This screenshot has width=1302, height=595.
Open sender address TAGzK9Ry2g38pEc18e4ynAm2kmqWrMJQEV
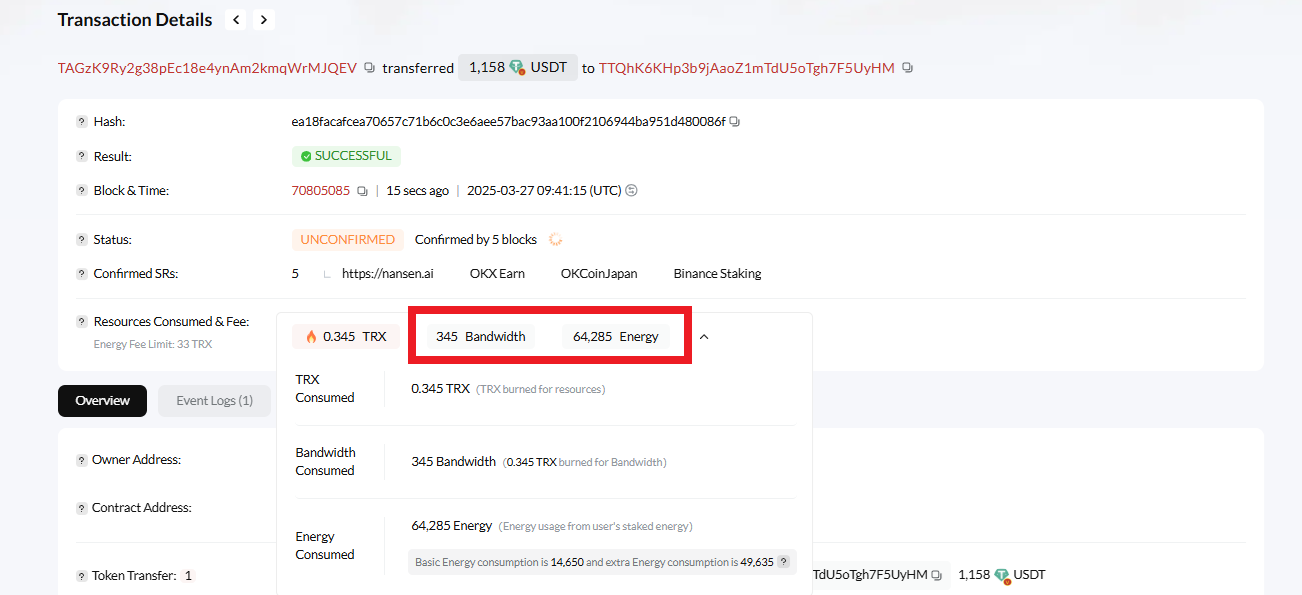pos(207,68)
